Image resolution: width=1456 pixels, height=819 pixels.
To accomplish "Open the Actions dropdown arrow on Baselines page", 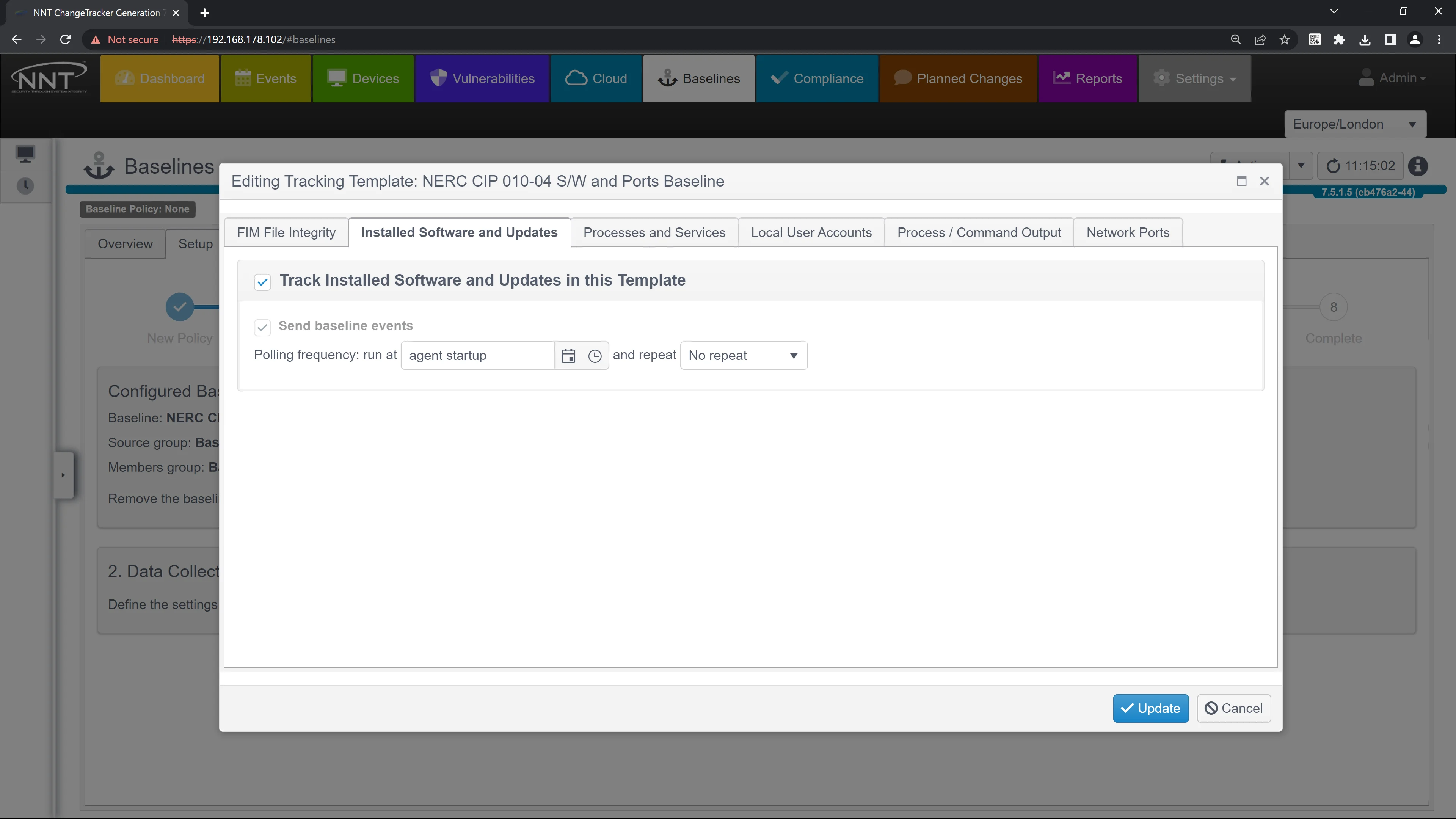I will 1301,166.
